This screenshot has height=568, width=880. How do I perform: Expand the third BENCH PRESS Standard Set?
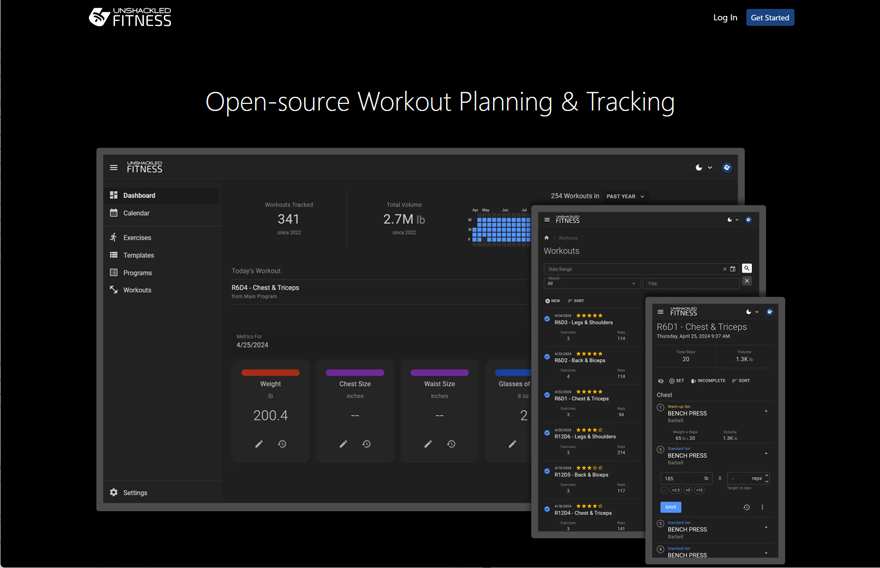pyautogui.click(x=766, y=527)
